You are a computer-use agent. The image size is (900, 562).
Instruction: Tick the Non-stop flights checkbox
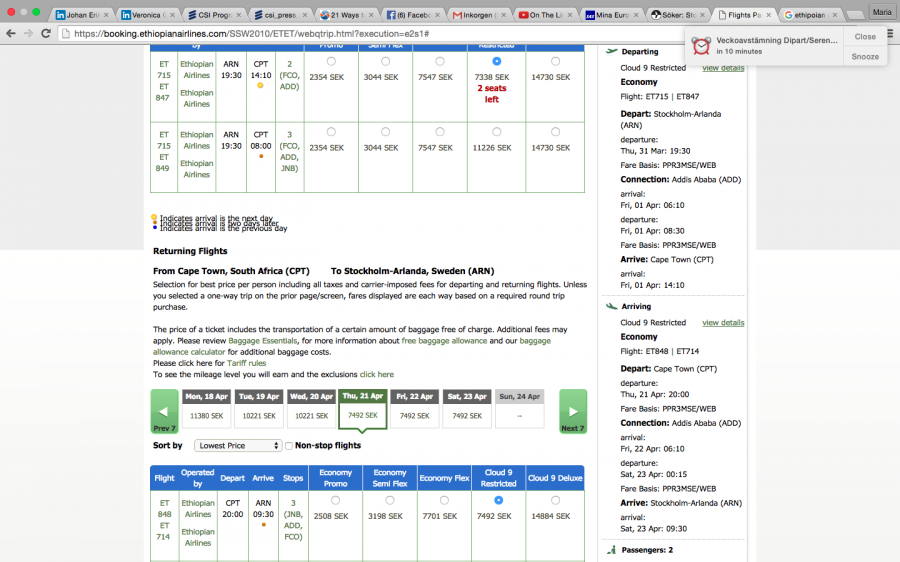[x=289, y=445]
